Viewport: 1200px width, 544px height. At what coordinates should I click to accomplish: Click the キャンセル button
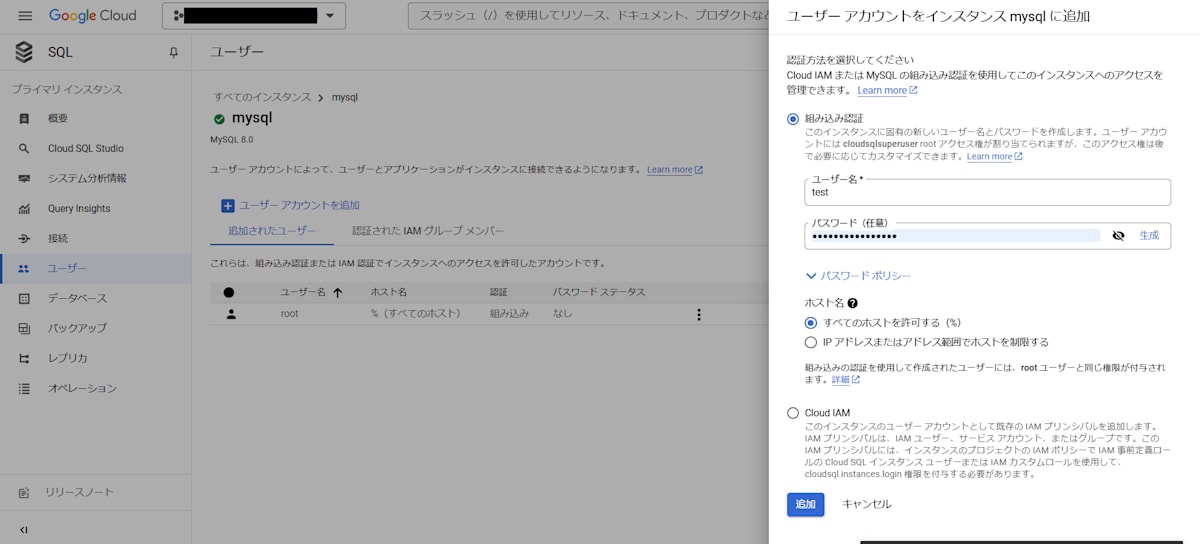click(866, 504)
